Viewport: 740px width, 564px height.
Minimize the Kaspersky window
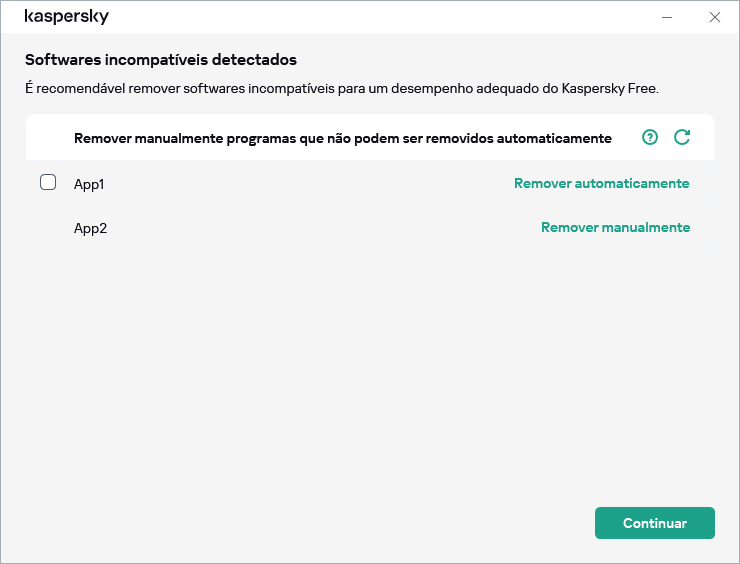[667, 17]
